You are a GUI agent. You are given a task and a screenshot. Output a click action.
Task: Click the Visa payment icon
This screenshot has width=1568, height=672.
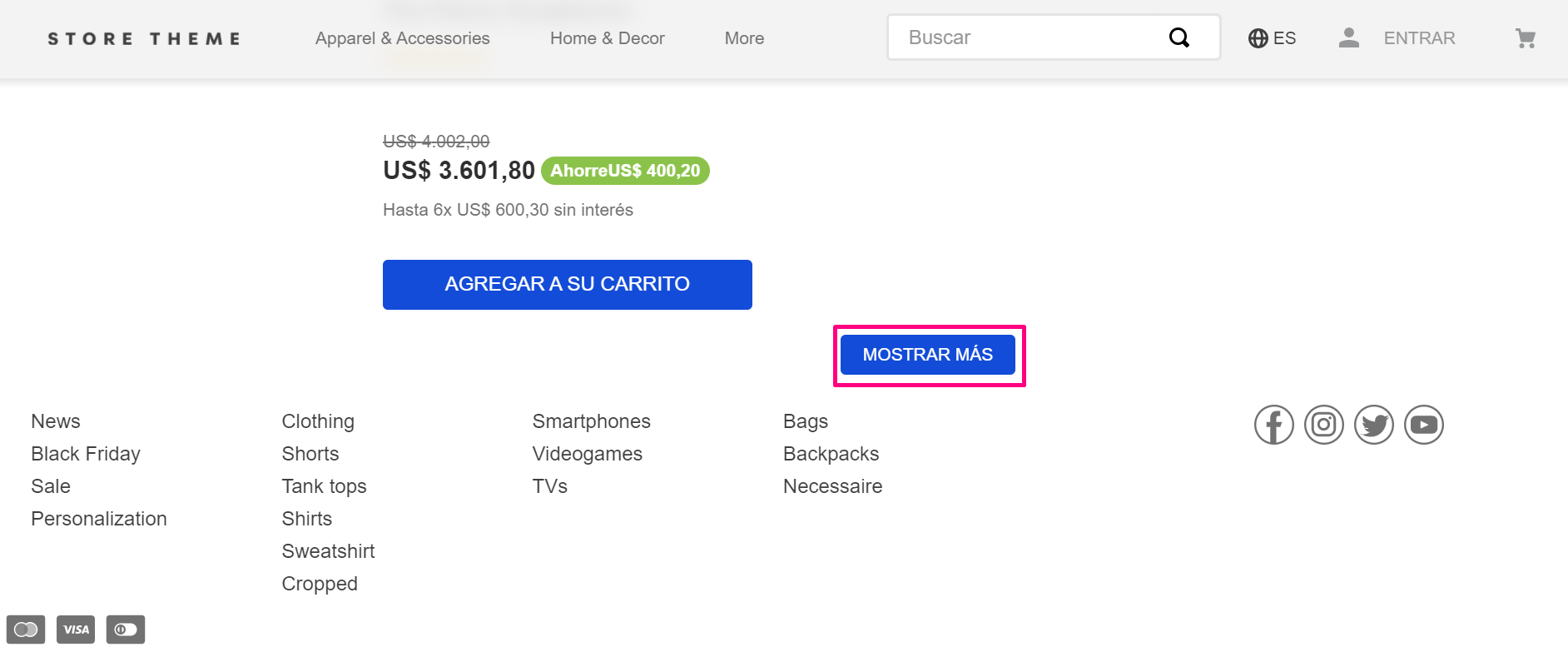(76, 630)
